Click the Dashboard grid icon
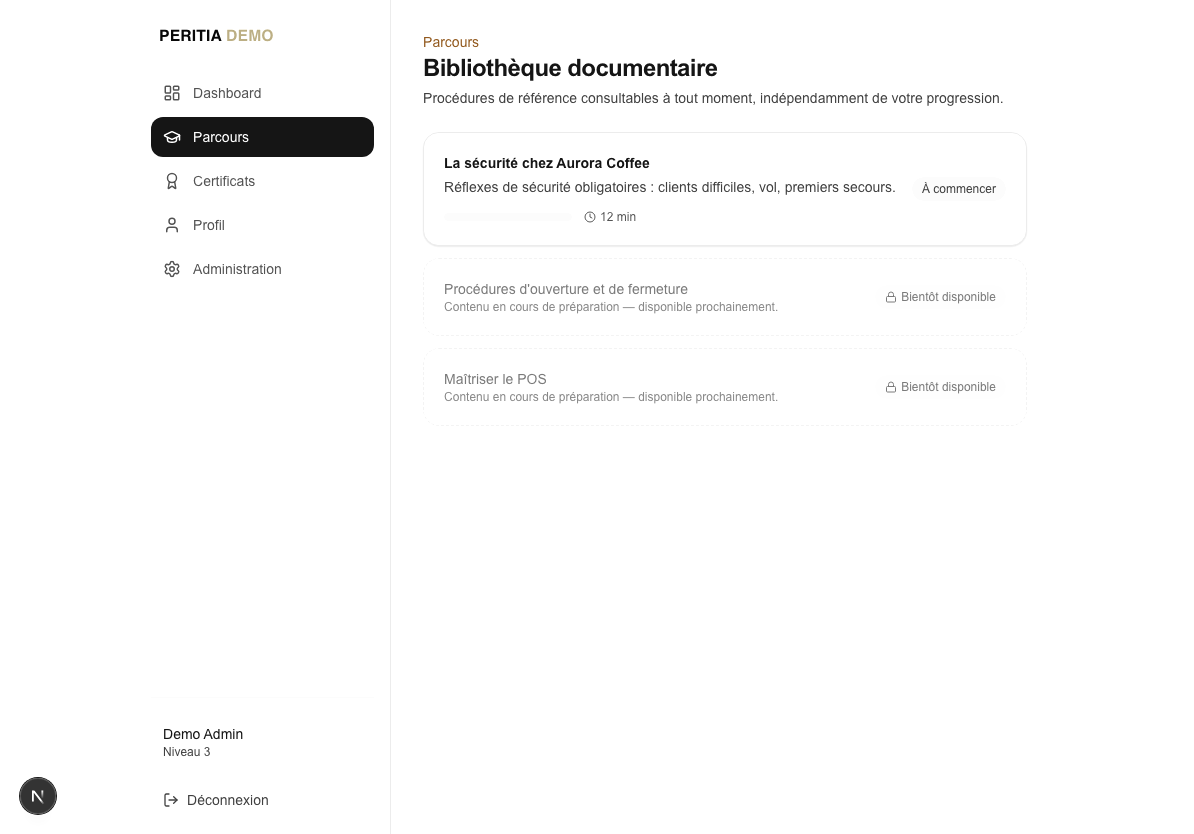The image size is (1194, 834). 172,93
